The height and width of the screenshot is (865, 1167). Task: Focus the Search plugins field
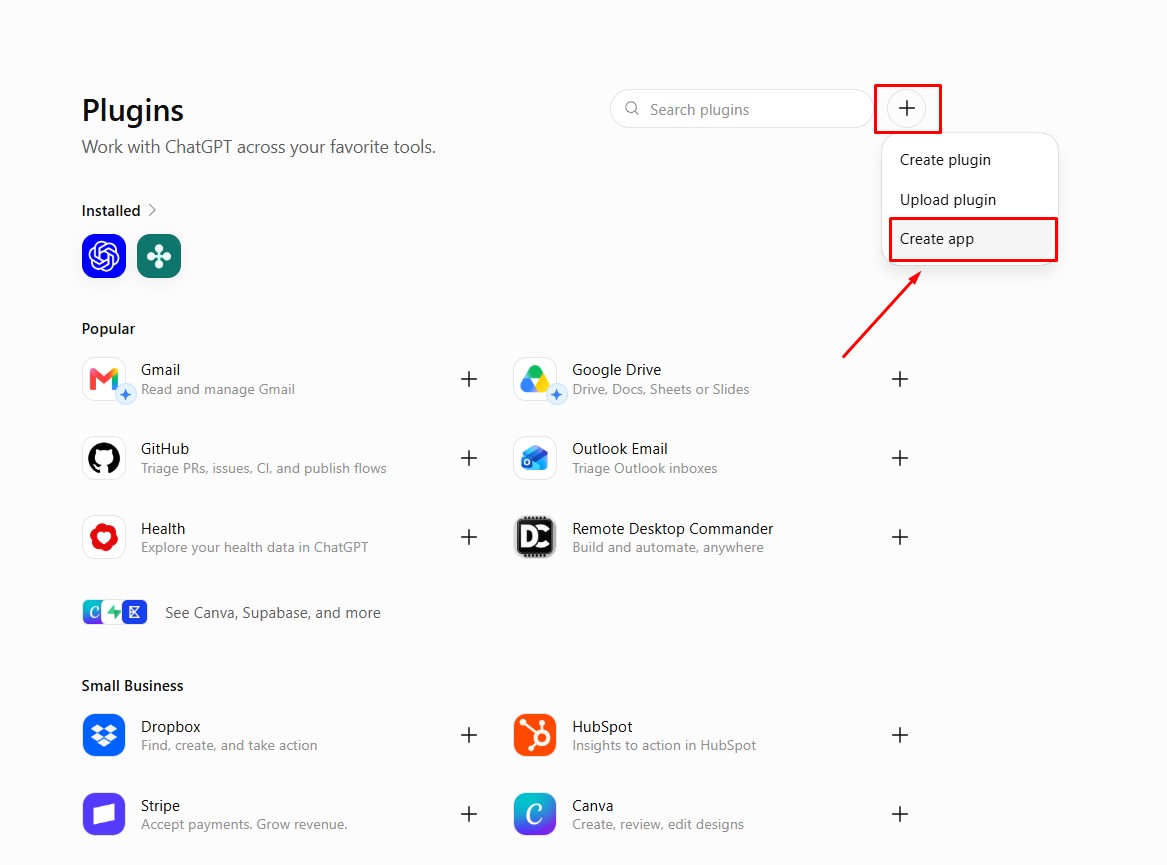[741, 109]
